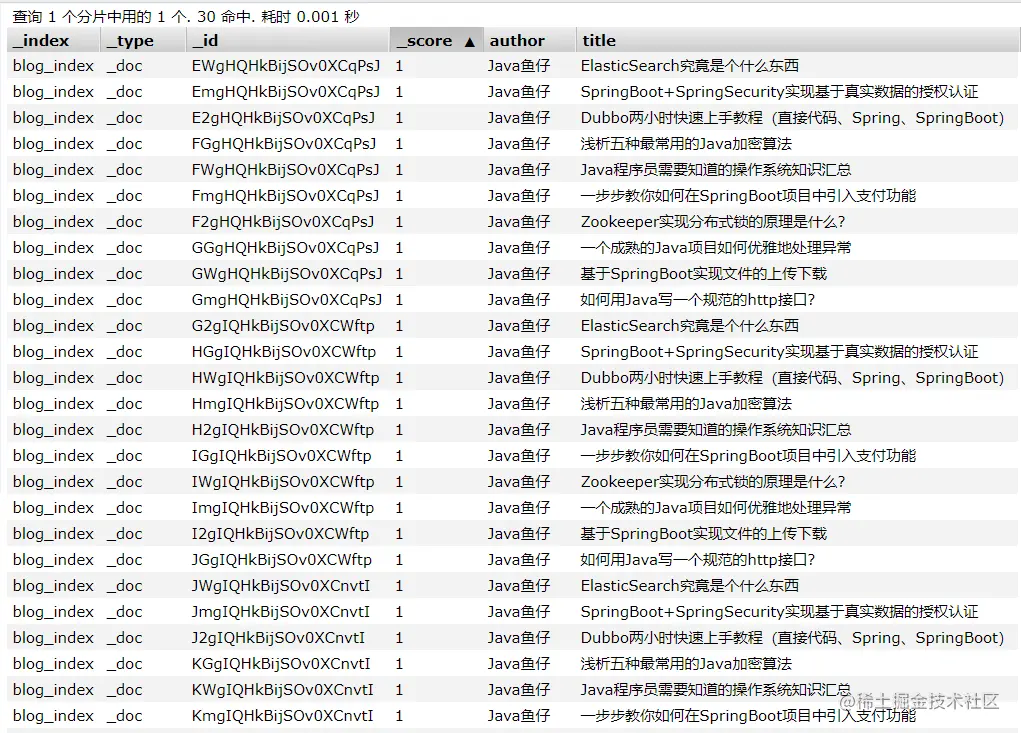Toggle the sort arrow beside _score
The height and width of the screenshot is (733, 1021).
(x=470, y=42)
